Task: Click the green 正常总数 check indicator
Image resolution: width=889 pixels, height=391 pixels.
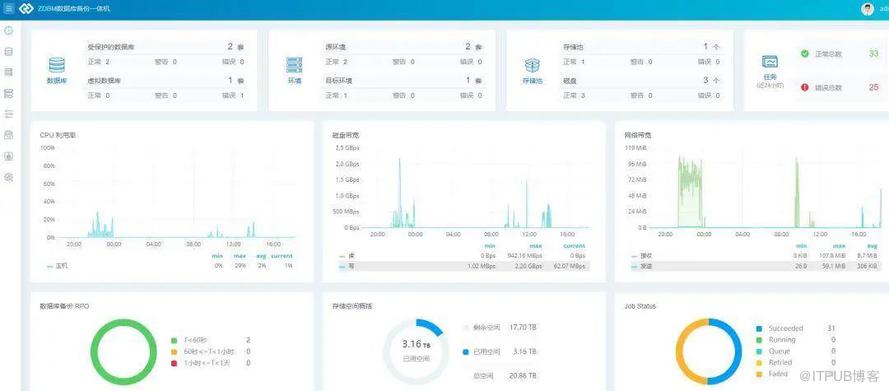Action: coord(805,54)
